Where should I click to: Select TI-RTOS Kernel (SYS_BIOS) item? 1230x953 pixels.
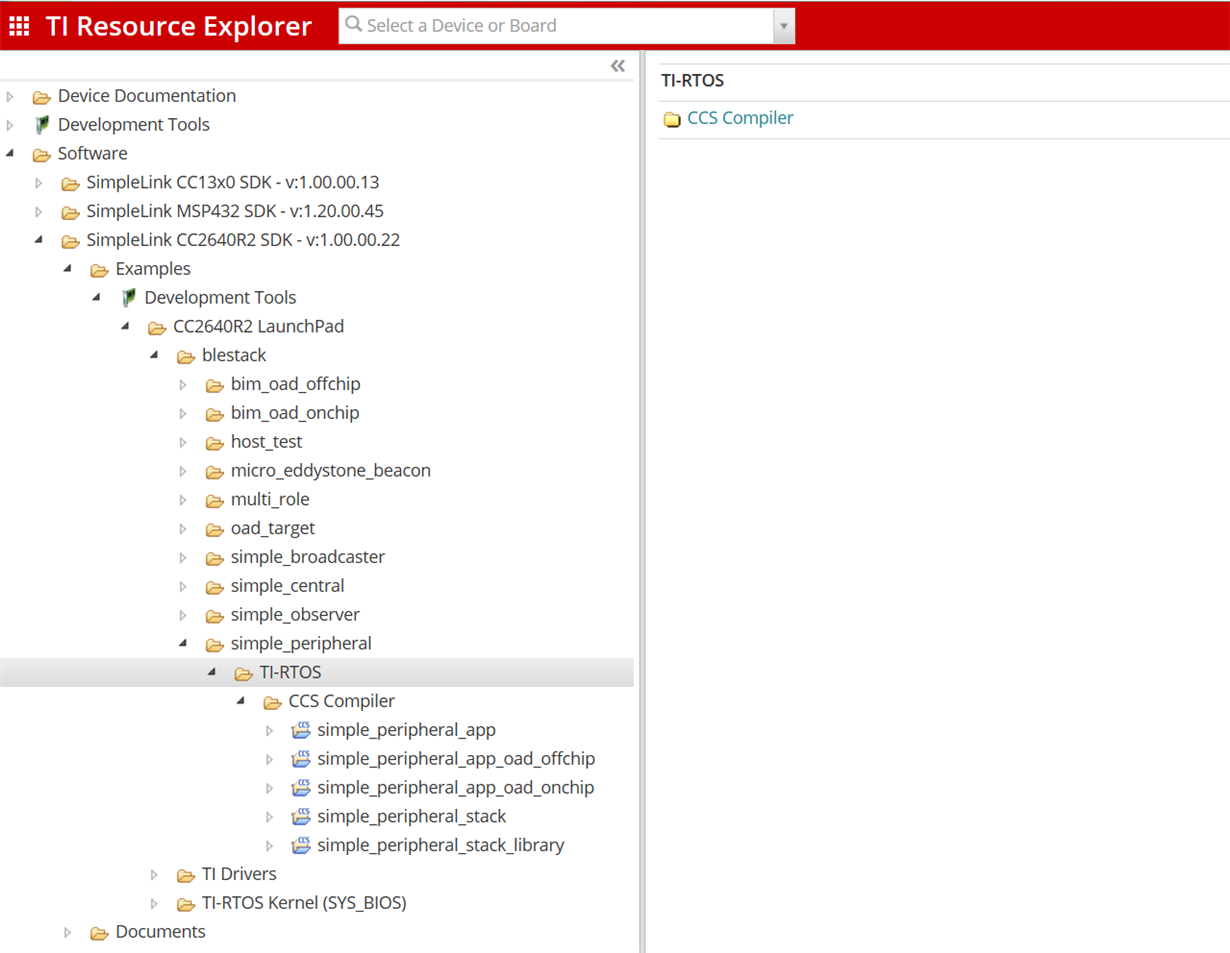point(304,903)
